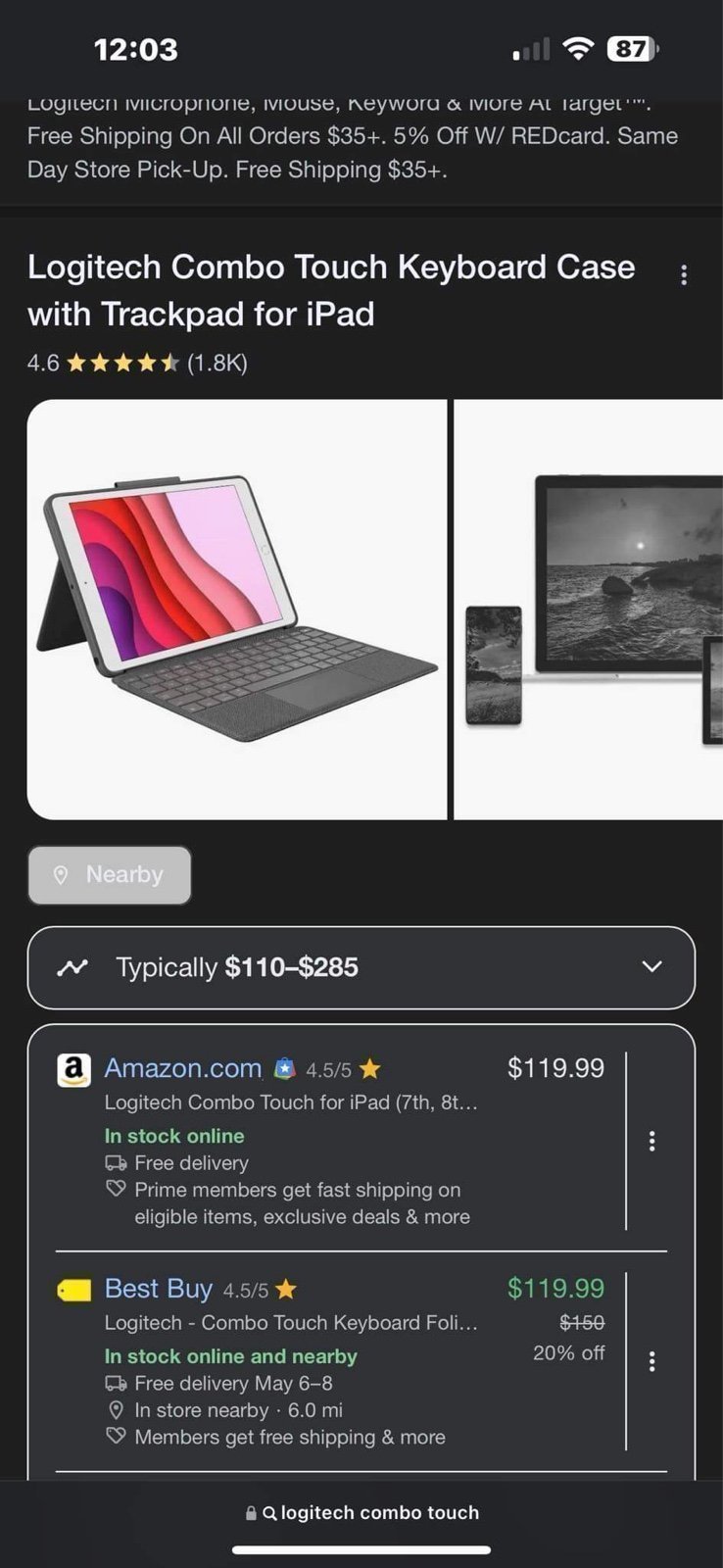The height and width of the screenshot is (1568, 723).
Task: Tap the logitech combo touch address bar
Action: [361, 1513]
